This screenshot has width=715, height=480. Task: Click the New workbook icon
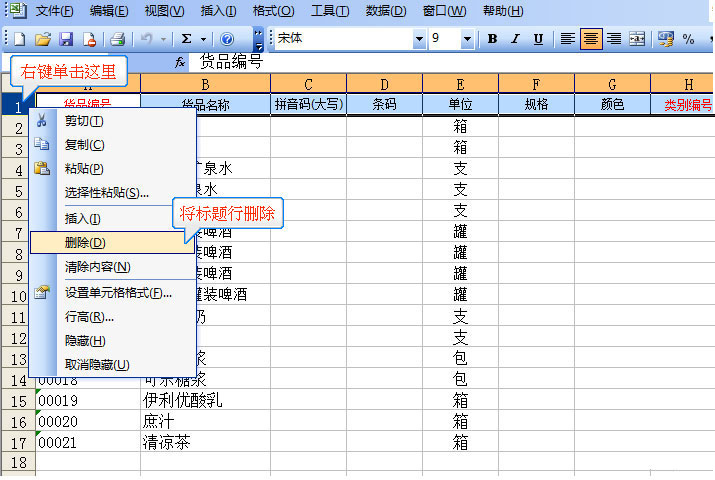20,39
